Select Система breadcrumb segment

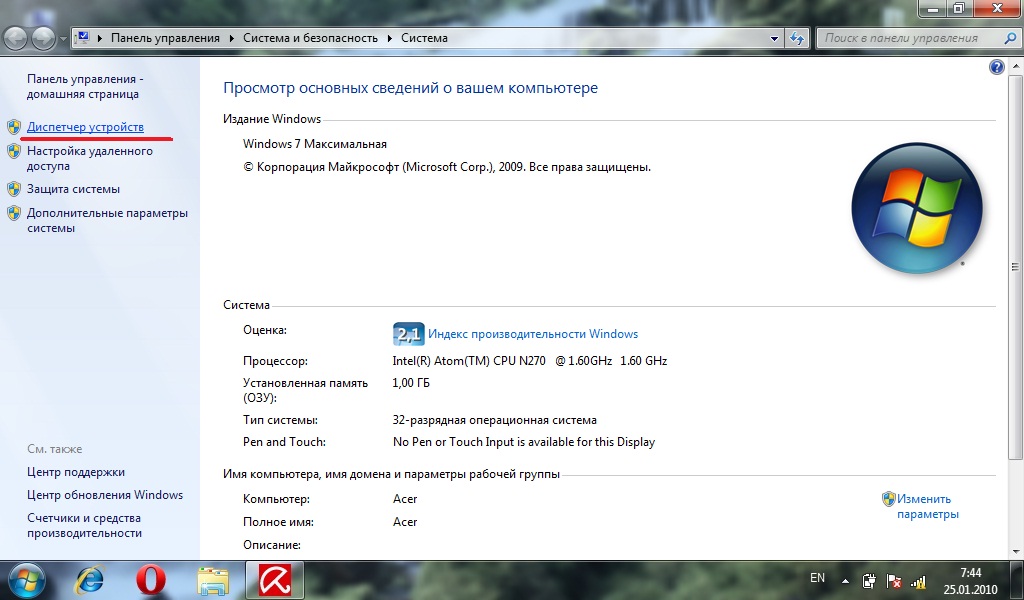[424, 39]
